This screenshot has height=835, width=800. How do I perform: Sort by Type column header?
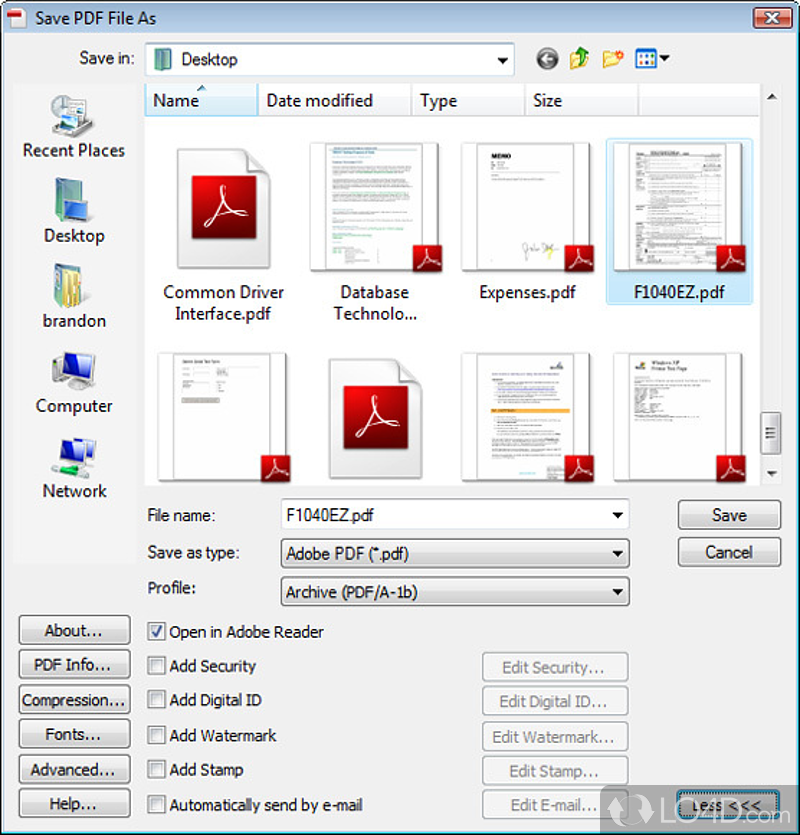(468, 100)
